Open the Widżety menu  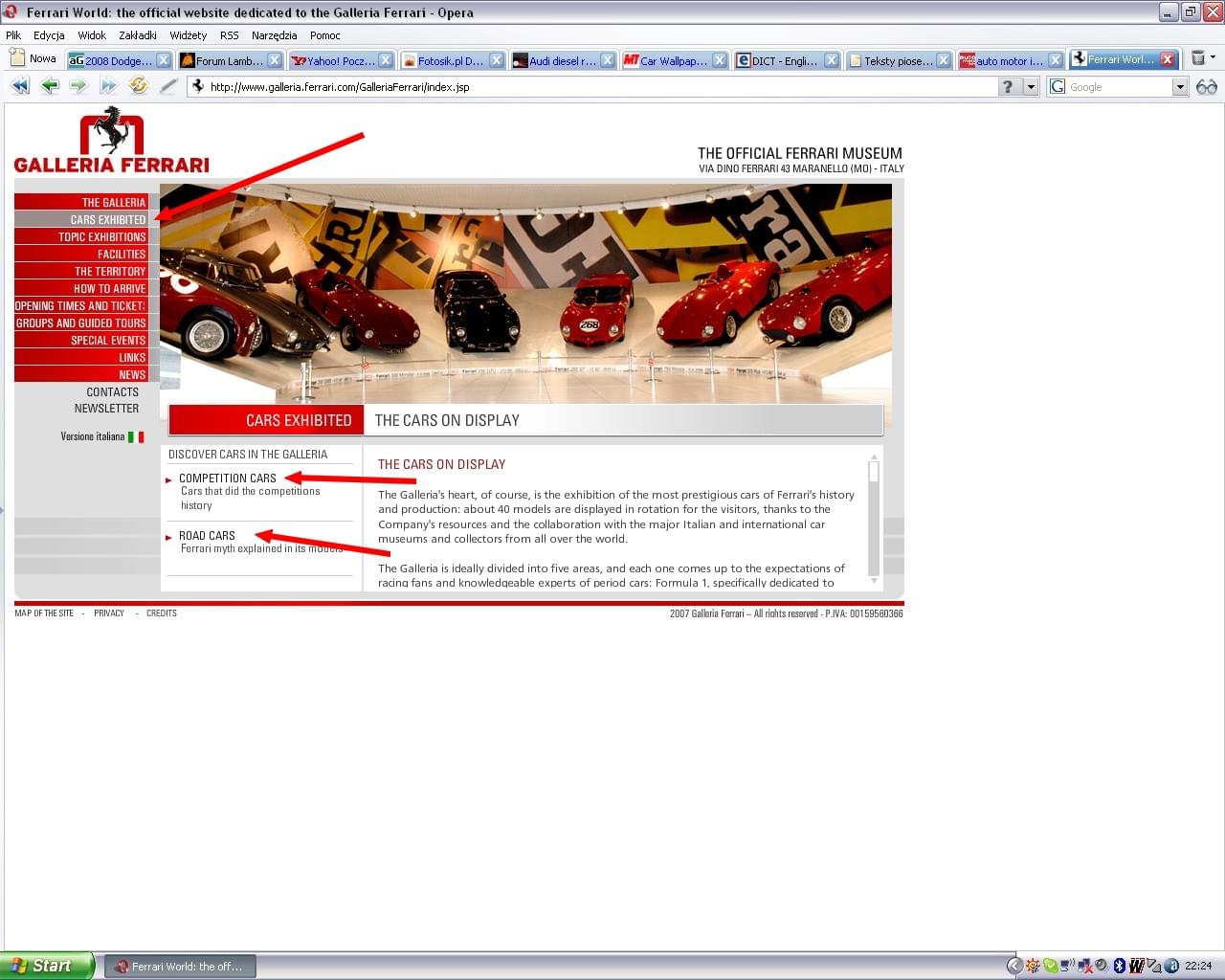pyautogui.click(x=188, y=35)
